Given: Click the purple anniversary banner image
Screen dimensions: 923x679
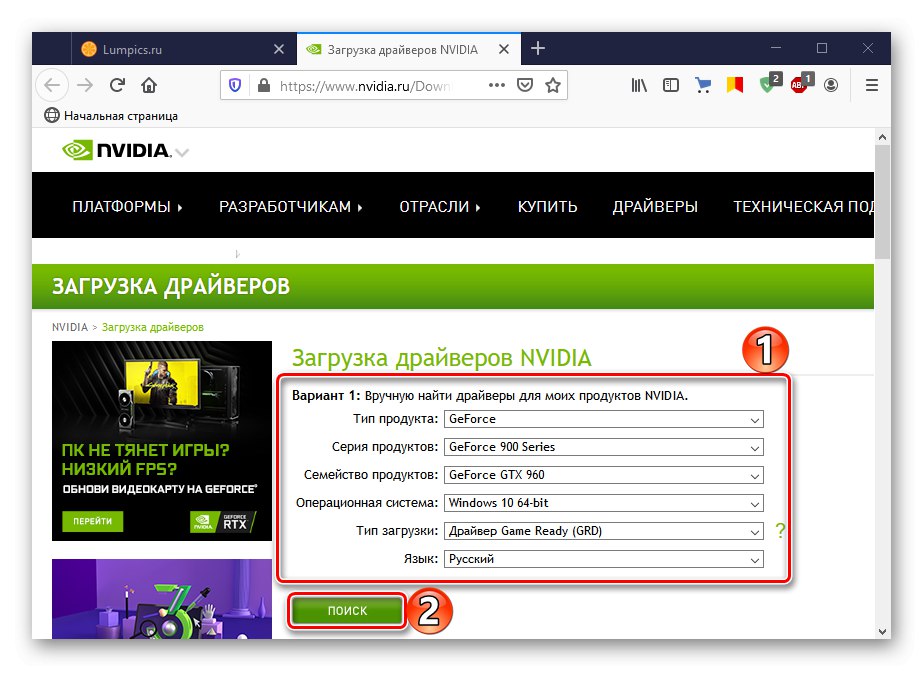Looking at the screenshot, I should [x=162, y=599].
